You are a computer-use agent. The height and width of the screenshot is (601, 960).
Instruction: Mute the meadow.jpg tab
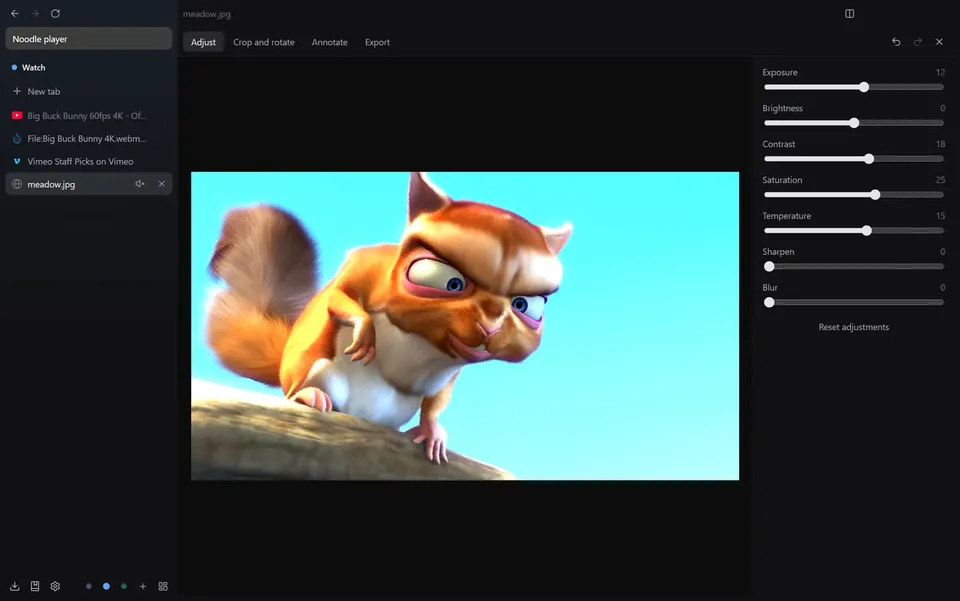[140, 184]
